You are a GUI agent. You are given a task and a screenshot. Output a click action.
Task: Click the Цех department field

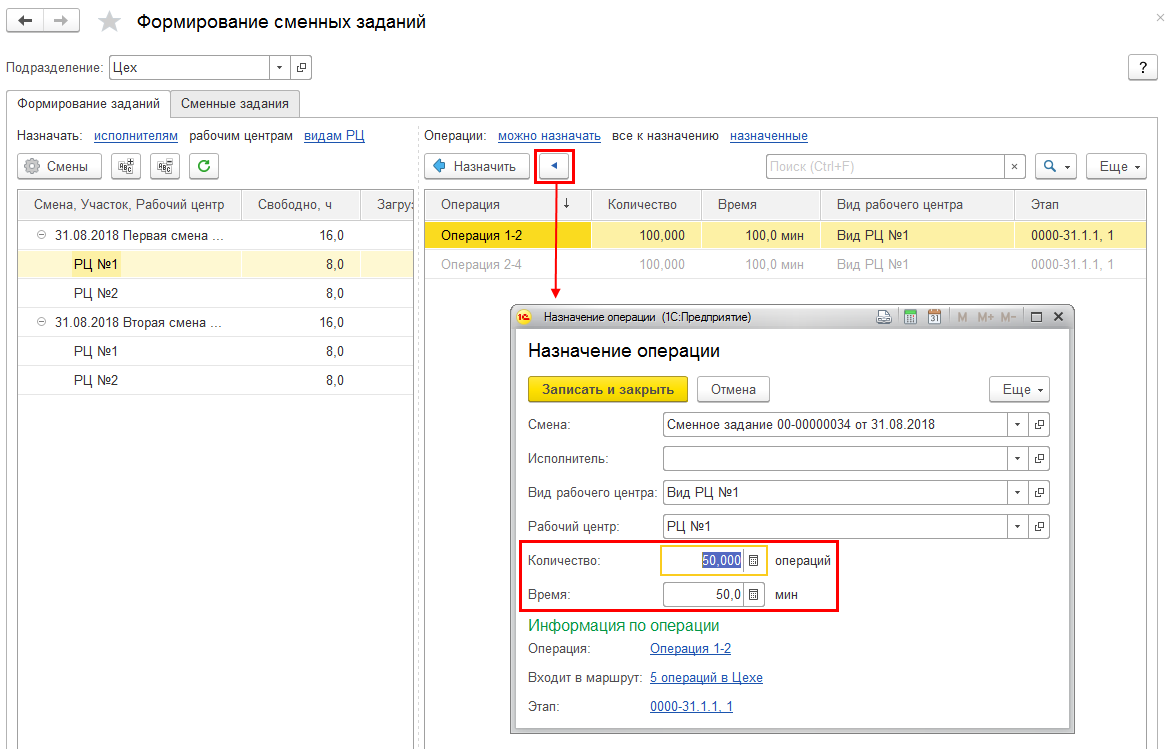pyautogui.click(x=189, y=68)
